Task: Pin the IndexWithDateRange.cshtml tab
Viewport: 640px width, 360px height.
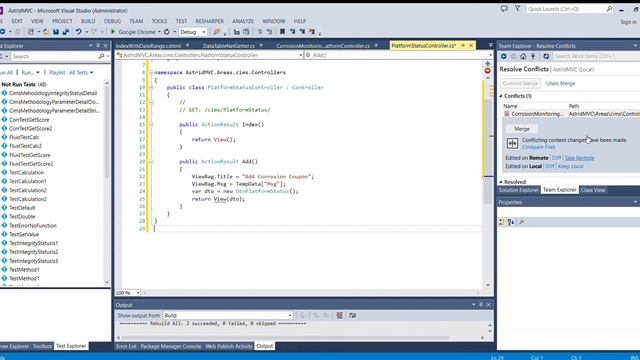Action: point(188,46)
